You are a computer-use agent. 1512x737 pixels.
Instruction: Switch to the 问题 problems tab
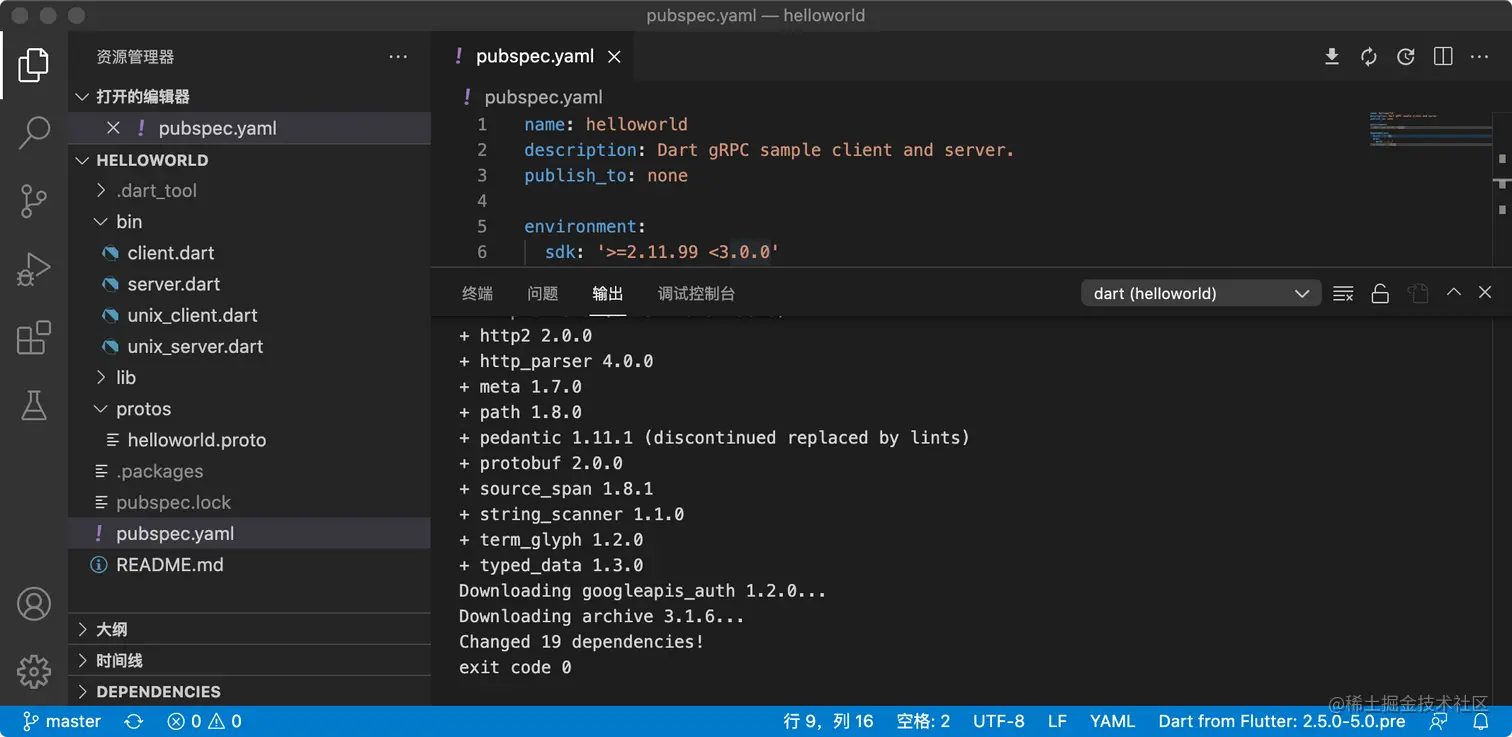point(543,293)
